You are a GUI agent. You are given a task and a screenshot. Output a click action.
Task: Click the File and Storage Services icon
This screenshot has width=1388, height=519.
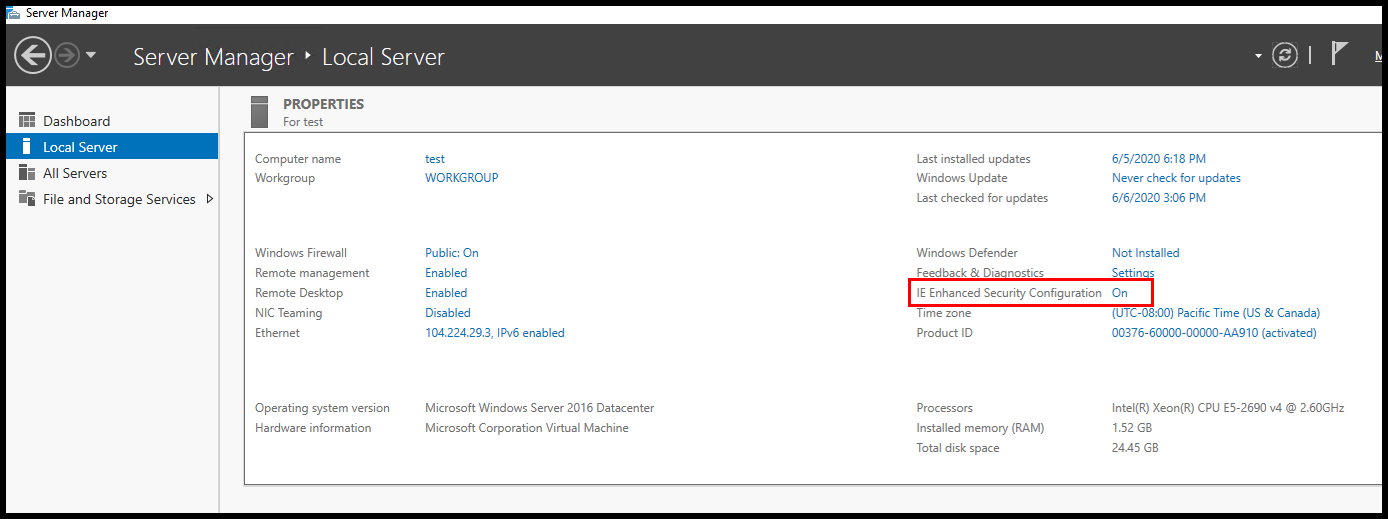pyautogui.click(x=27, y=199)
